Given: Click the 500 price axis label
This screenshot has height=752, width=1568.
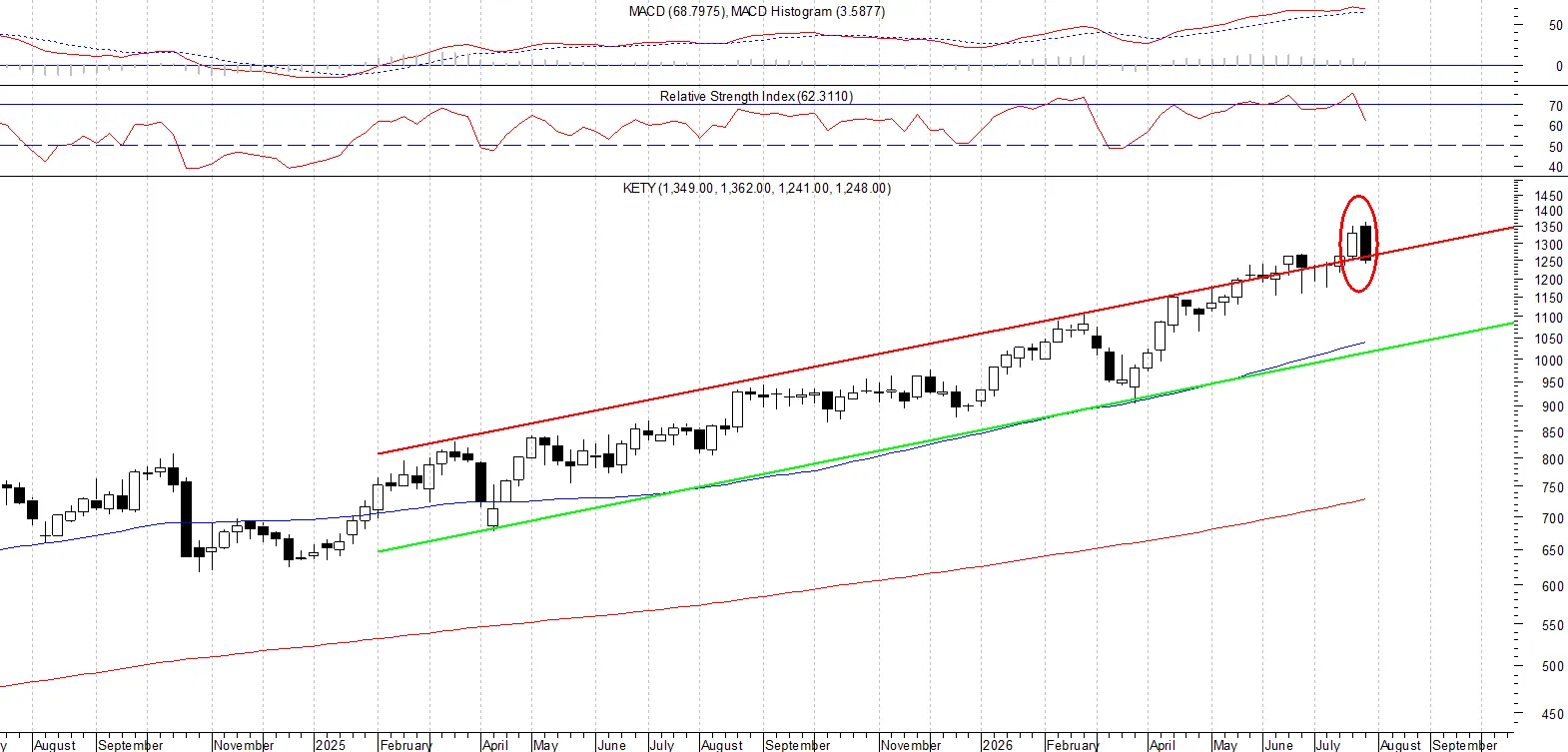Looking at the screenshot, I should 1553,667.
